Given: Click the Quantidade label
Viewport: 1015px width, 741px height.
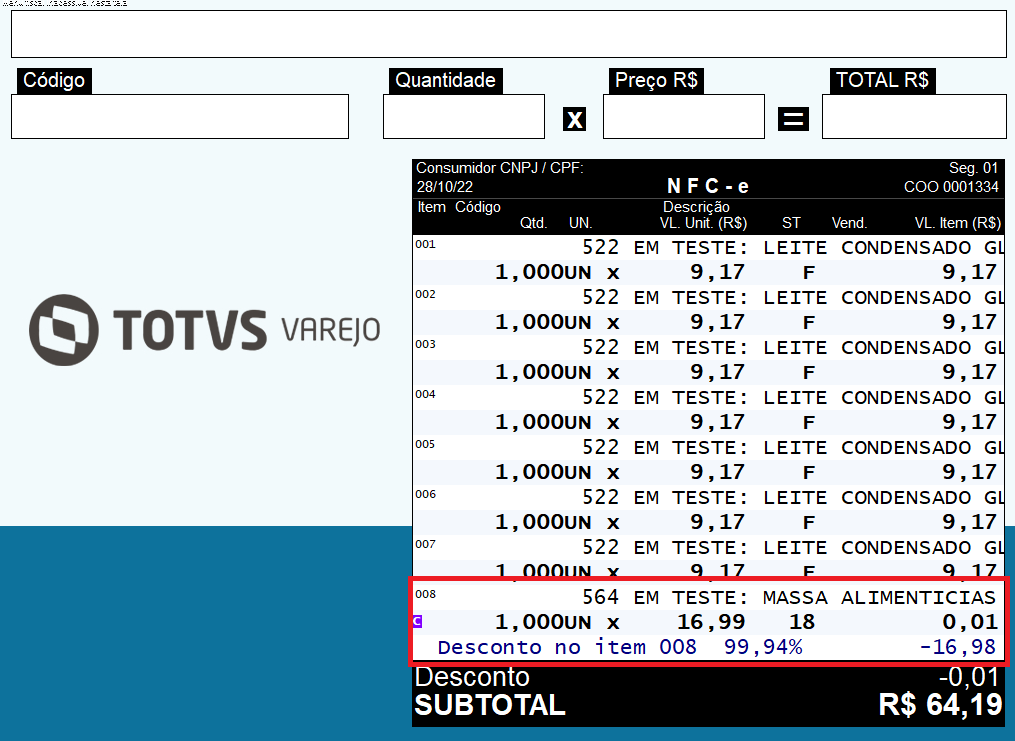Looking at the screenshot, I should [x=445, y=81].
